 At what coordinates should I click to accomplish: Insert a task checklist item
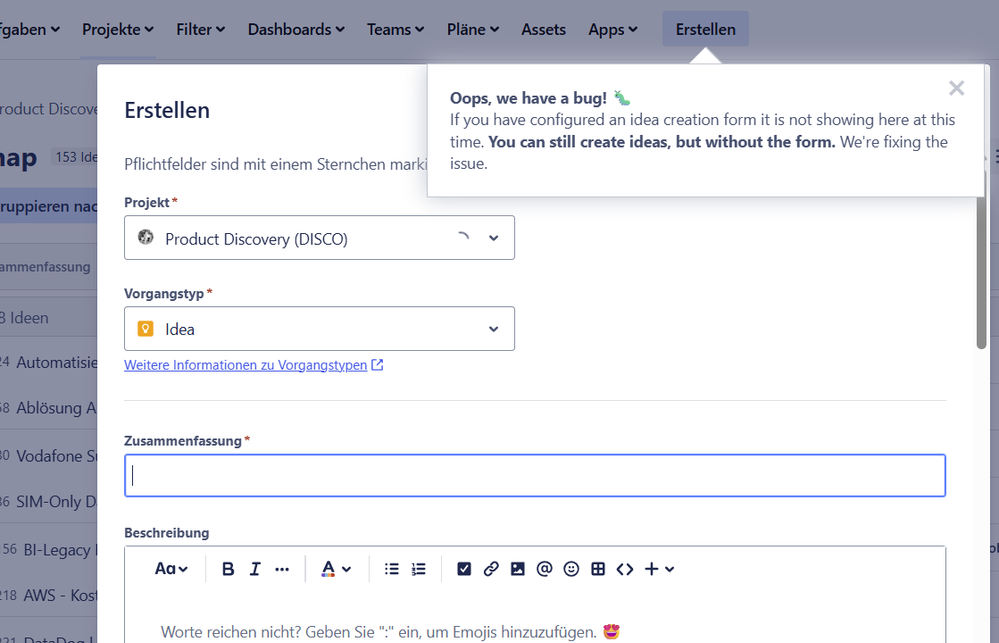[x=464, y=568]
